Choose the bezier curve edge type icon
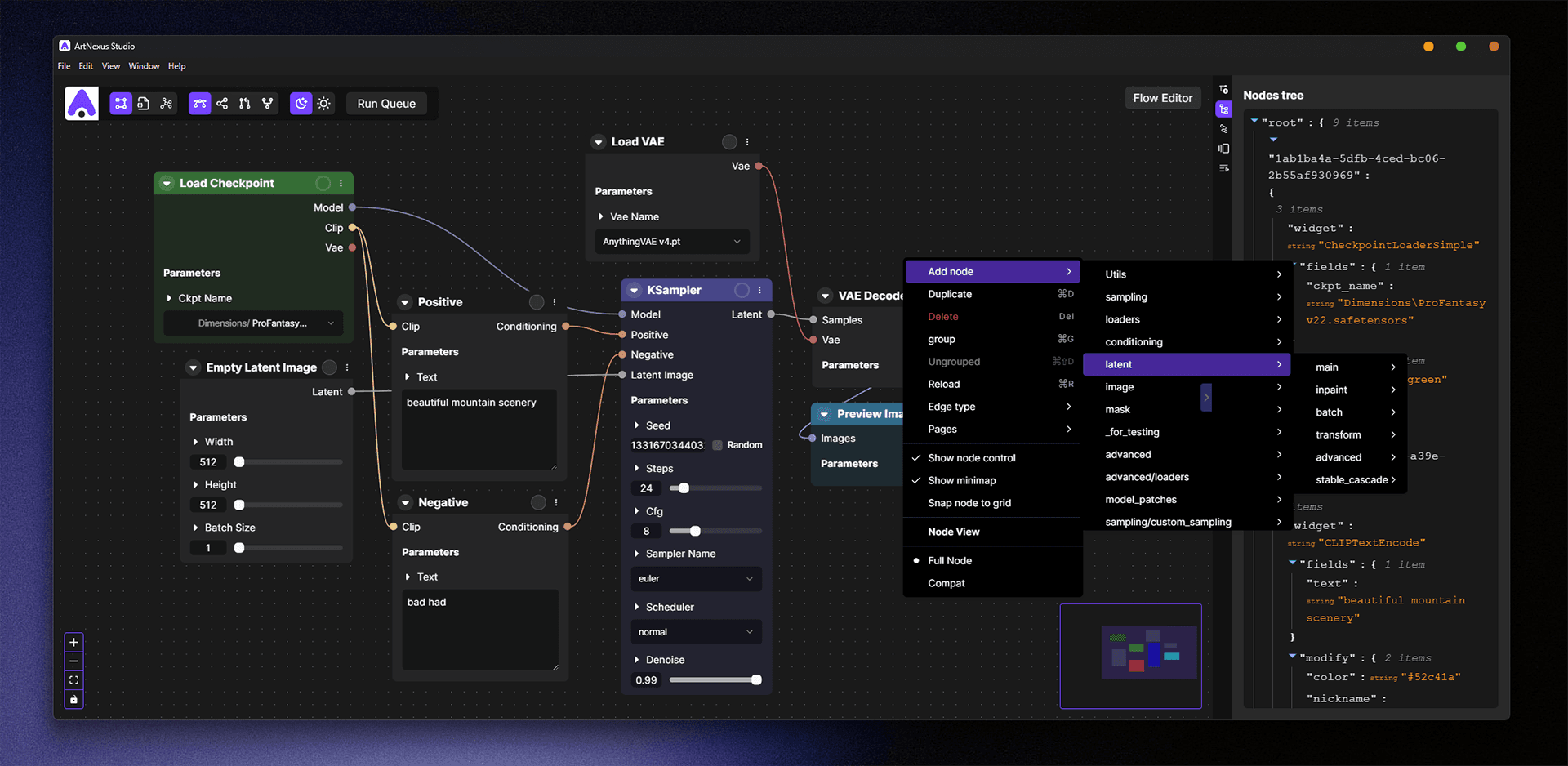 tap(199, 104)
